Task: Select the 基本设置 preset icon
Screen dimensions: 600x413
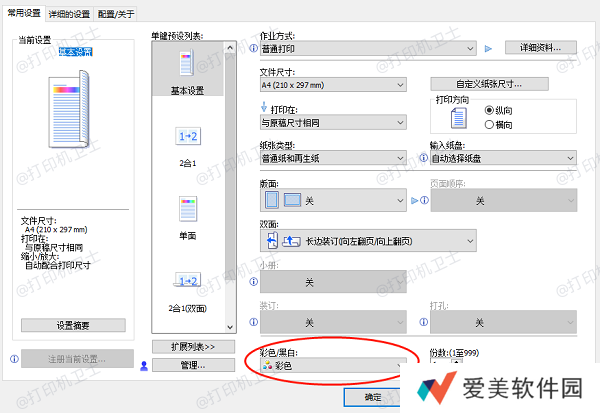Action: pyautogui.click(x=187, y=63)
